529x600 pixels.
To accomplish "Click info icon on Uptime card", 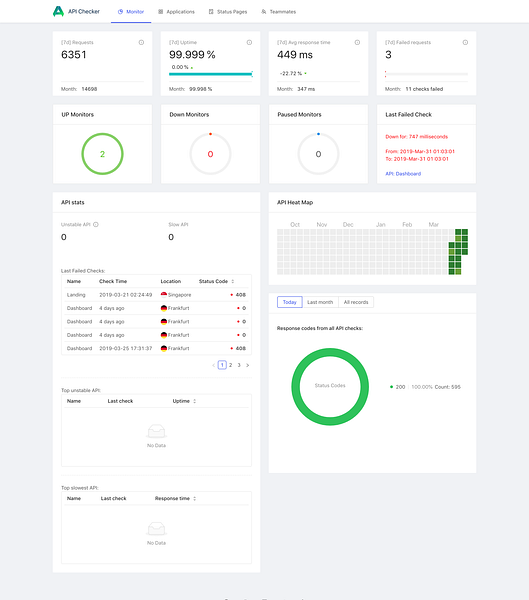I will tap(249, 42).
